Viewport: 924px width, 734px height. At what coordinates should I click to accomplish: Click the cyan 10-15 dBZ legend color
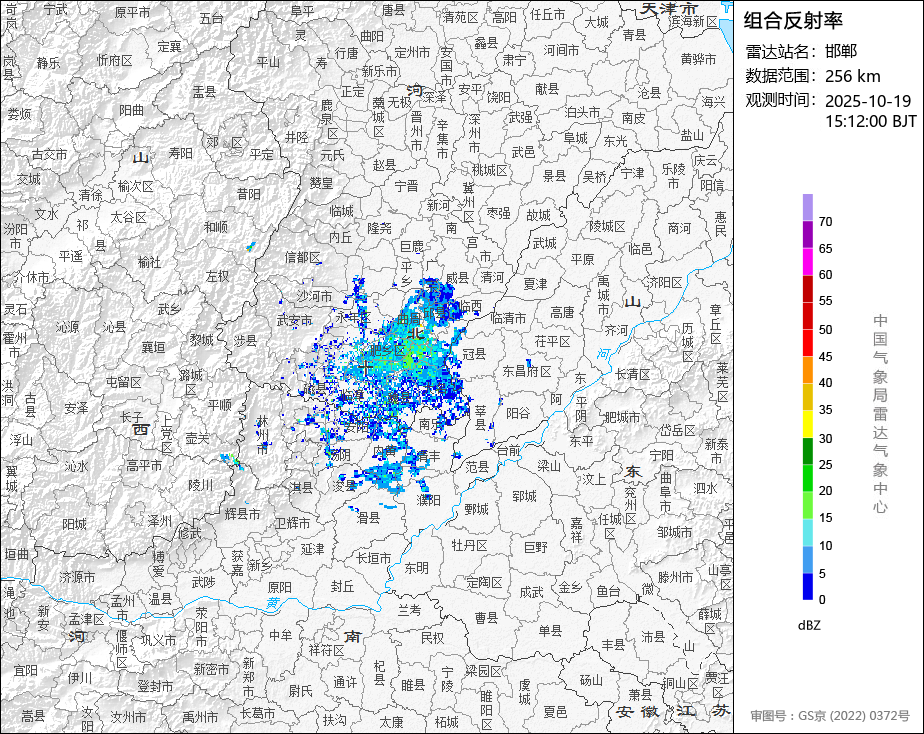pos(807,532)
